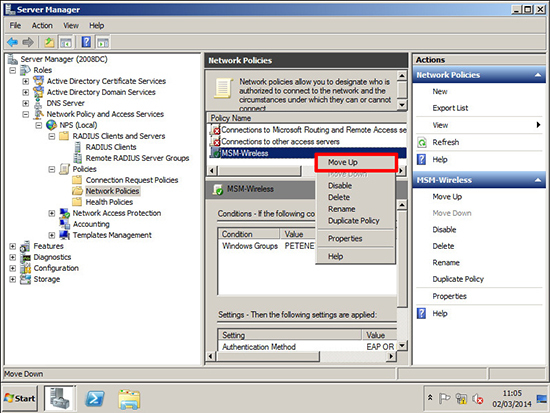This screenshot has height=413, width=550.
Task: Click Export List in Actions pane
Action: pyautogui.click(x=450, y=108)
